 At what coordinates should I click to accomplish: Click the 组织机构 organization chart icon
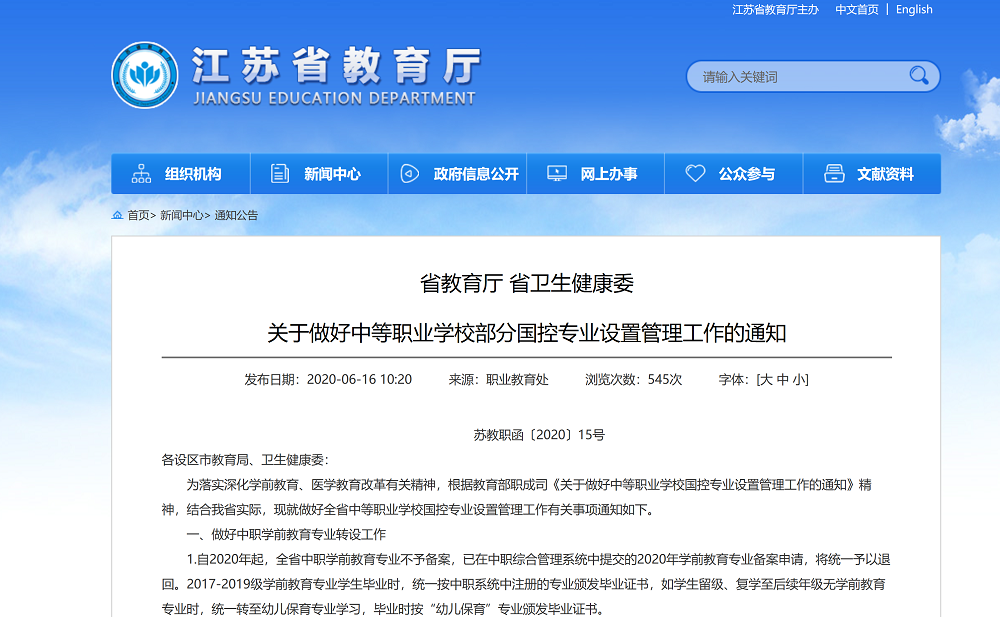pos(142,174)
